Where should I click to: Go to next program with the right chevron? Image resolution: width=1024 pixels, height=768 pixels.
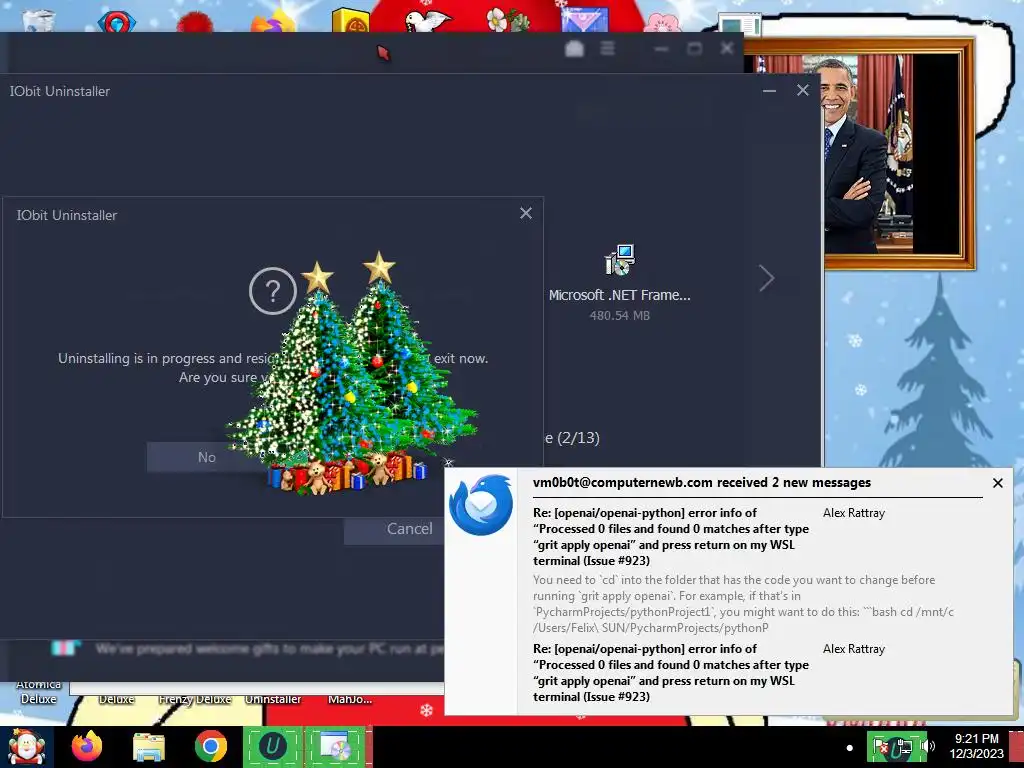[767, 278]
